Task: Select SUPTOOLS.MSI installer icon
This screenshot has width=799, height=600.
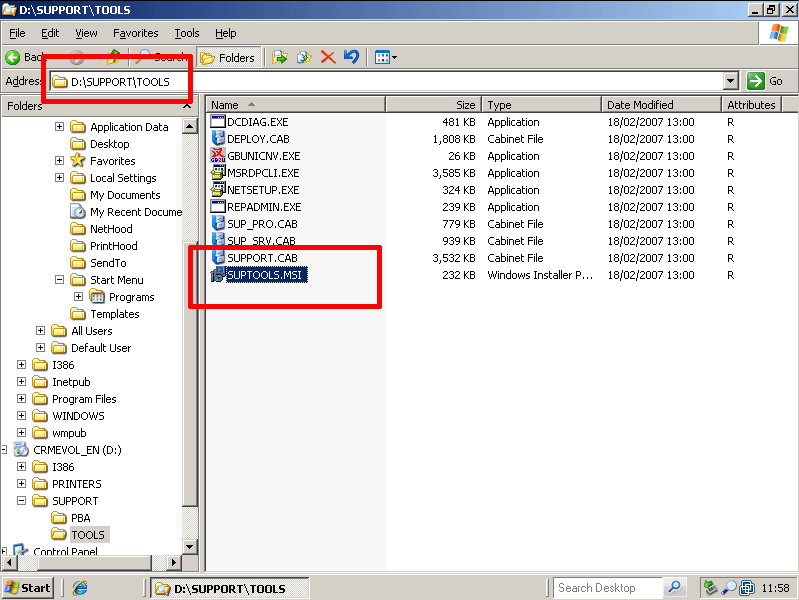Action: click(218, 275)
